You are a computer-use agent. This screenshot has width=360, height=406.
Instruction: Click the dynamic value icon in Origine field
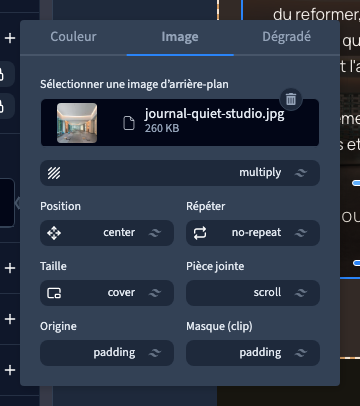(155, 353)
